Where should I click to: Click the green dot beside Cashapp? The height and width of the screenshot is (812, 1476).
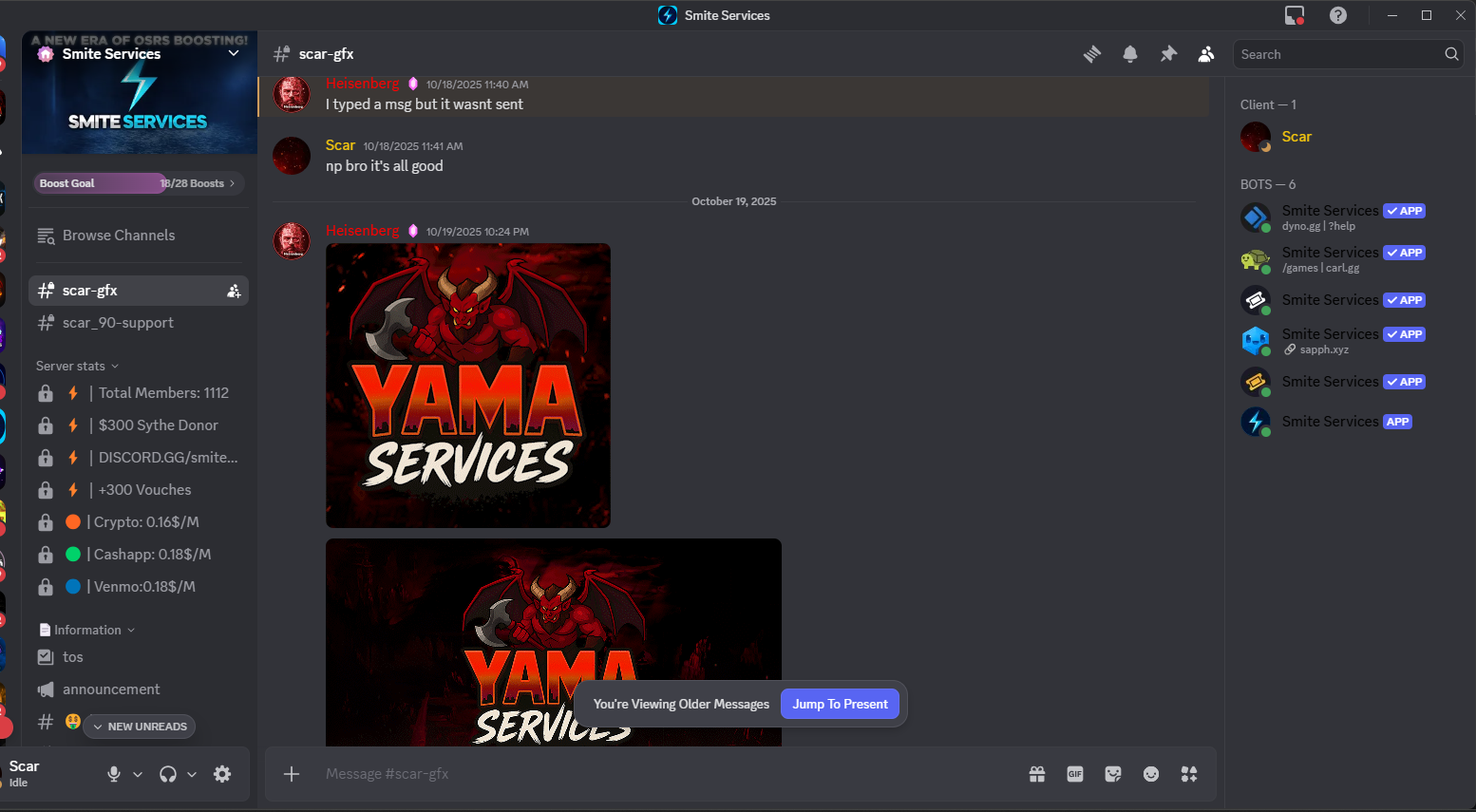(x=73, y=555)
